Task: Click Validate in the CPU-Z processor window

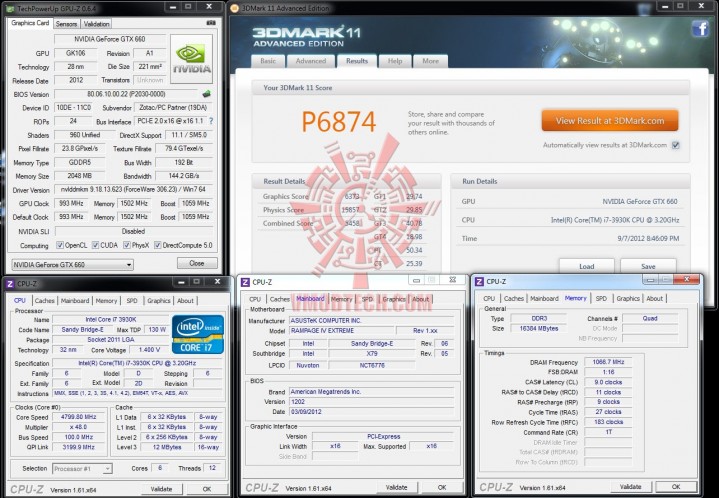Action: [x=161, y=489]
